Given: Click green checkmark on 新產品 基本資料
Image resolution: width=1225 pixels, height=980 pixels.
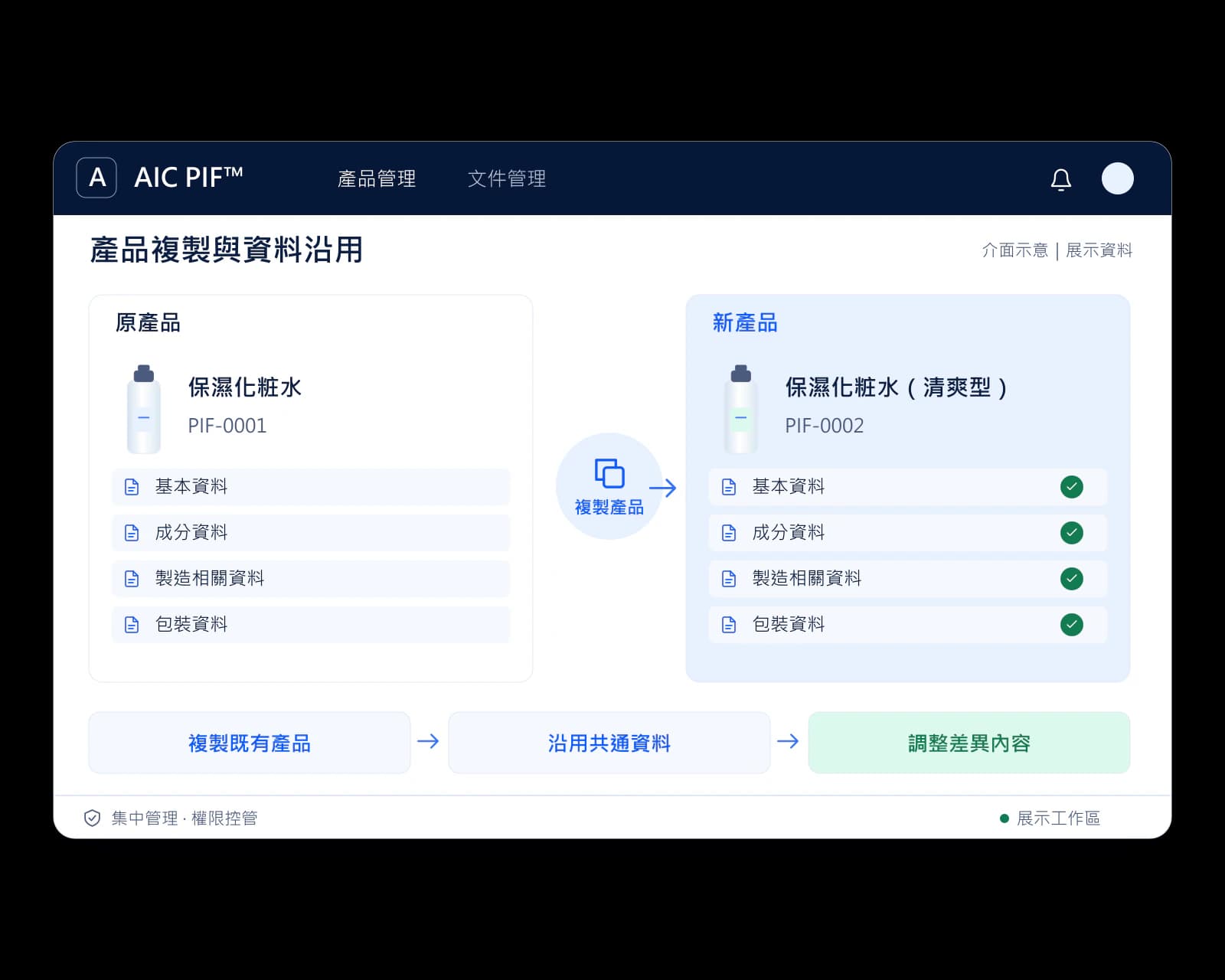Looking at the screenshot, I should click(1072, 487).
